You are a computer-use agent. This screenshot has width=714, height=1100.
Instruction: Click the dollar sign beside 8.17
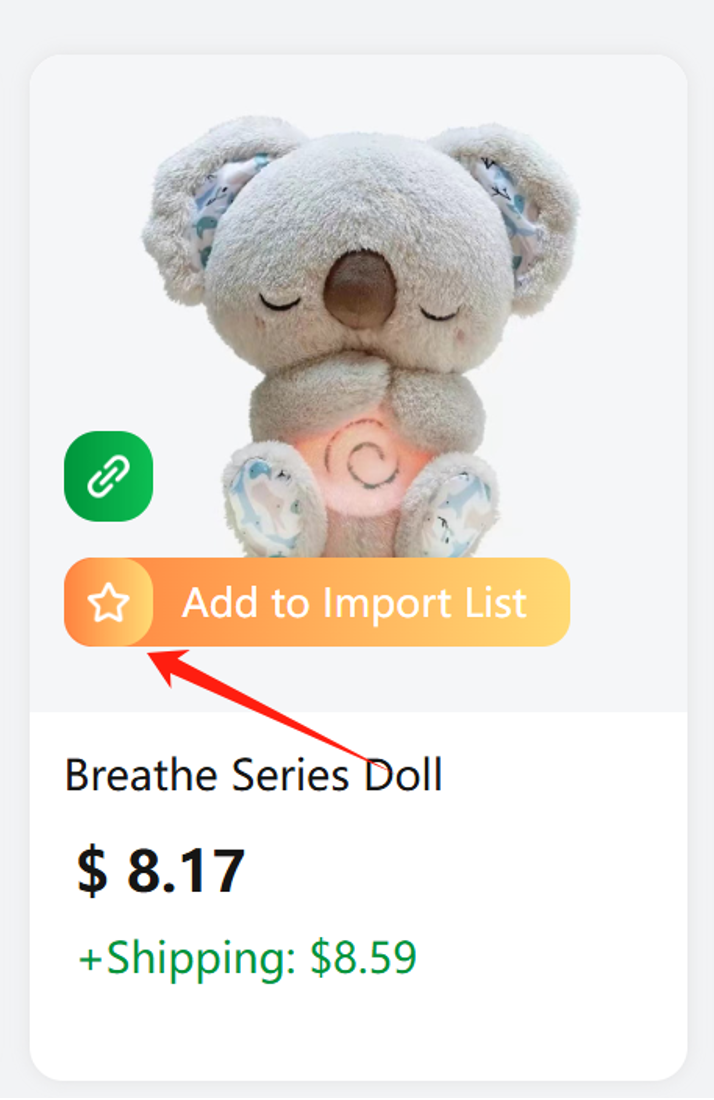(92, 871)
